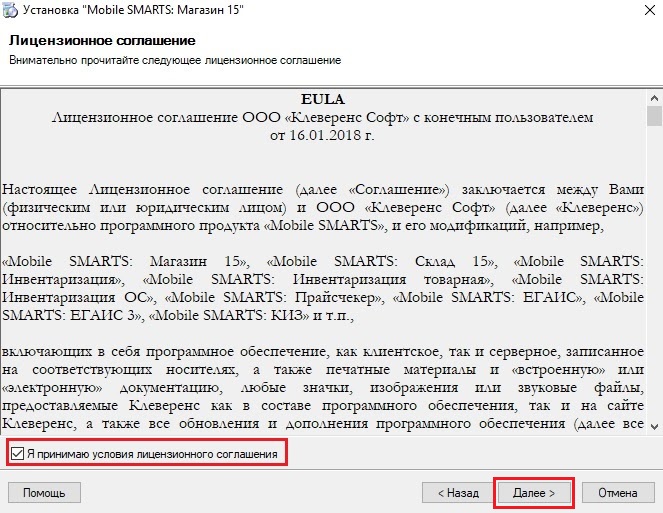Click the license text scrollbar thumb
The image size is (663, 513).
(x=654, y=116)
